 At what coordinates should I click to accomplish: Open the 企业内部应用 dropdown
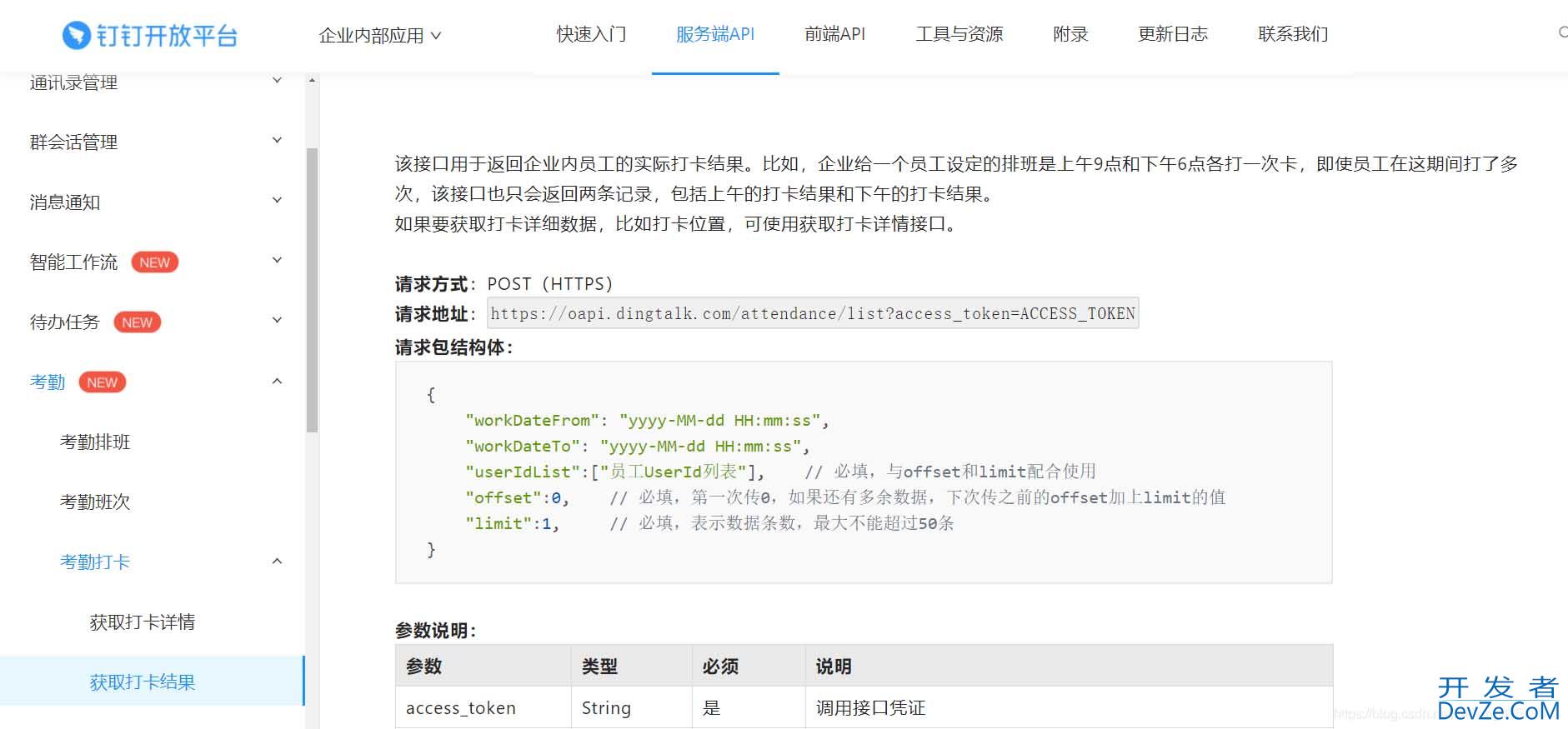coord(379,35)
